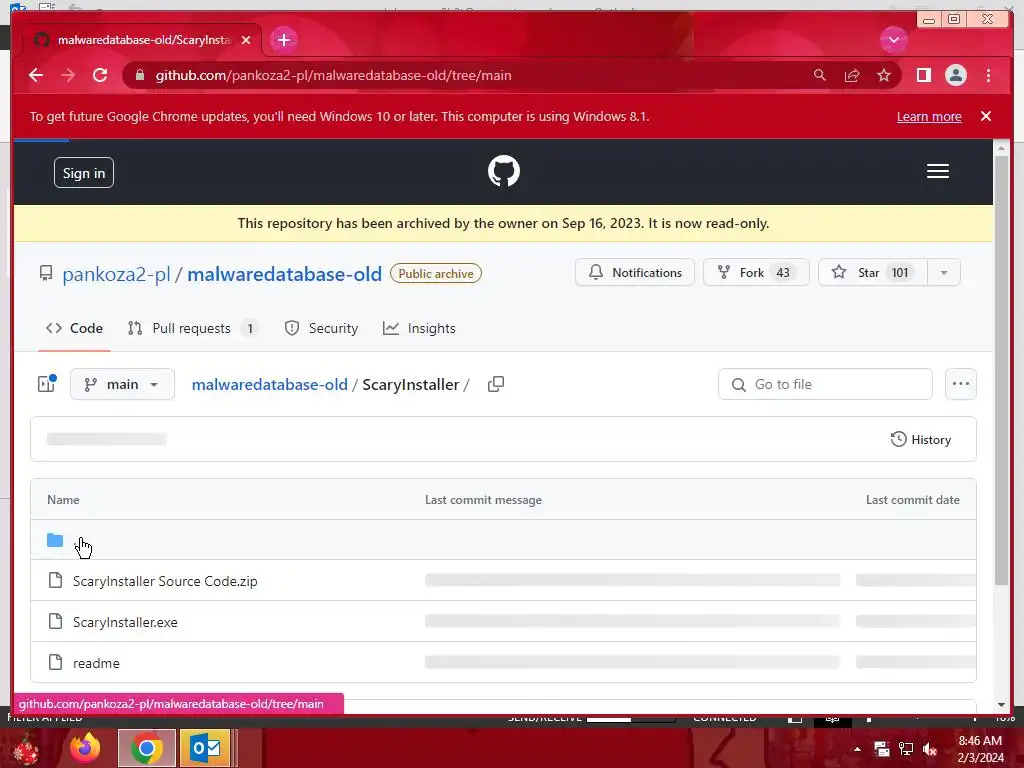Click the muted volume tray icon
Viewport: 1024px width, 768px height.
pyautogui.click(x=930, y=749)
